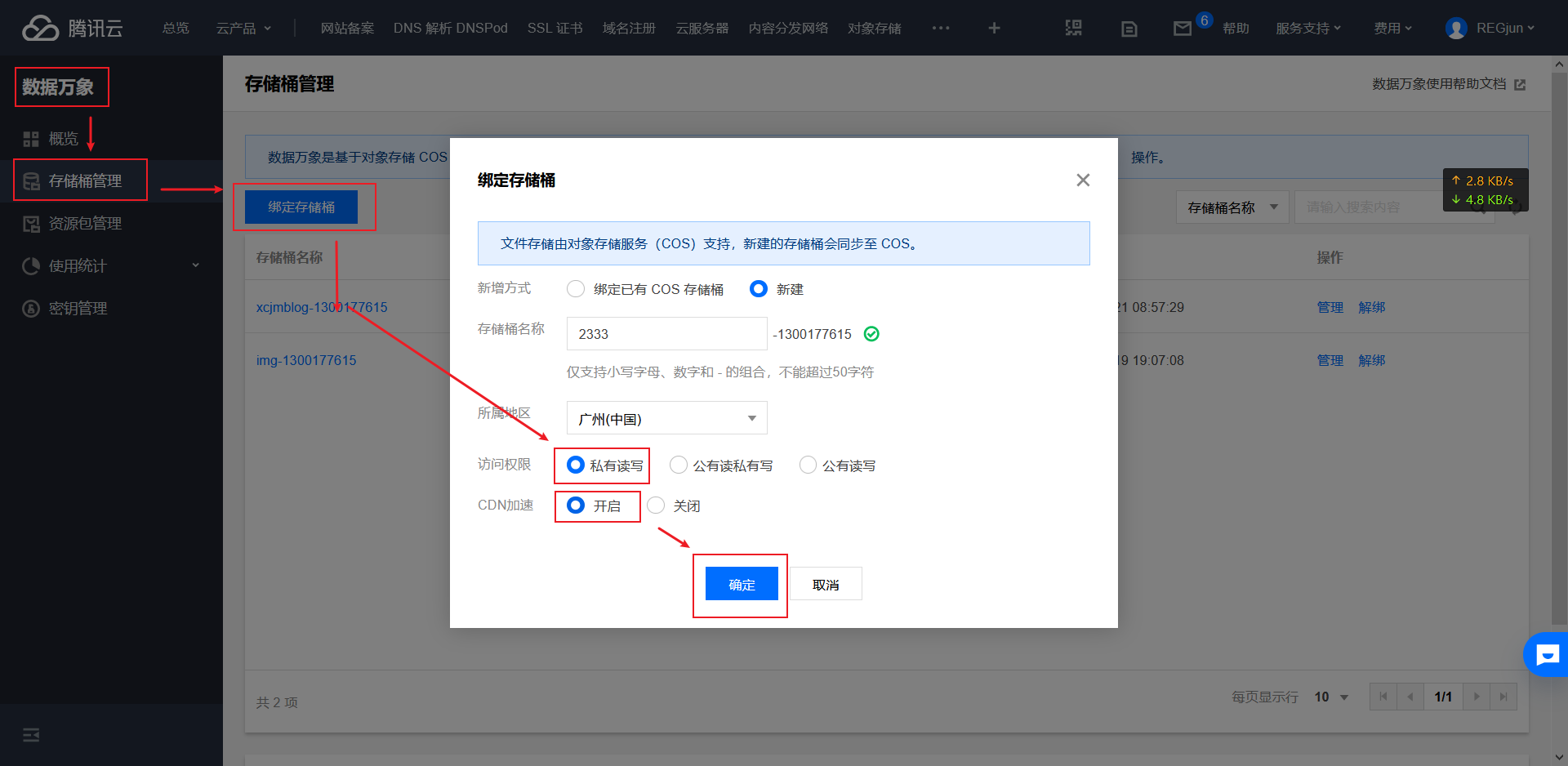Viewport: 1568px width, 766px height.
Task: Confirm with the 确定 button
Action: [742, 584]
